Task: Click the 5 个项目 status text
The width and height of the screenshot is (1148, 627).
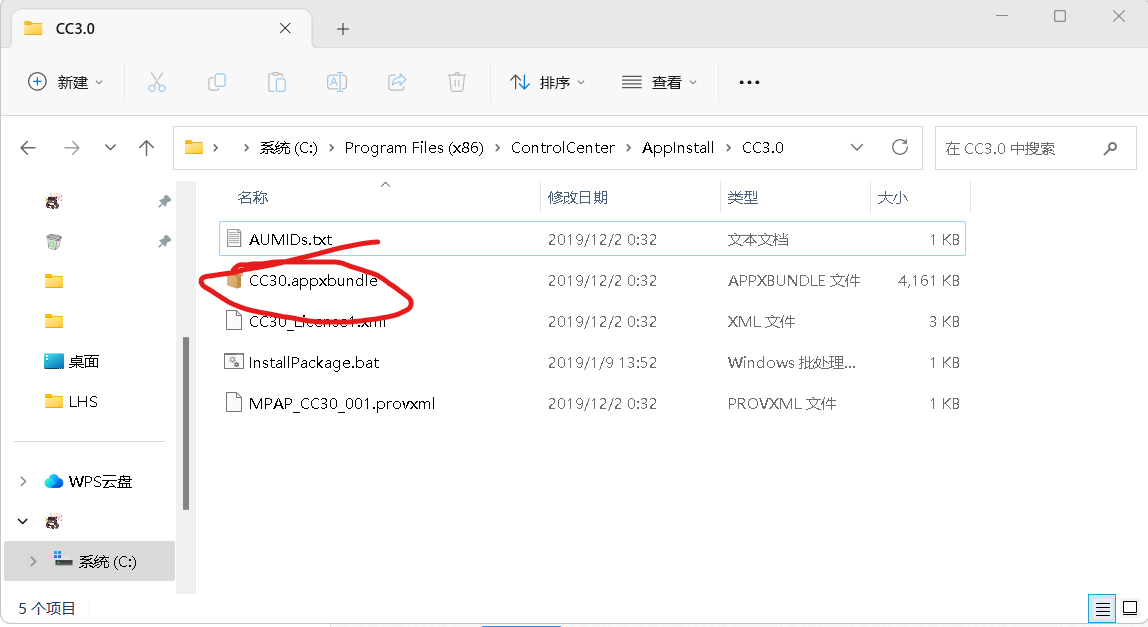Action: pos(47,608)
